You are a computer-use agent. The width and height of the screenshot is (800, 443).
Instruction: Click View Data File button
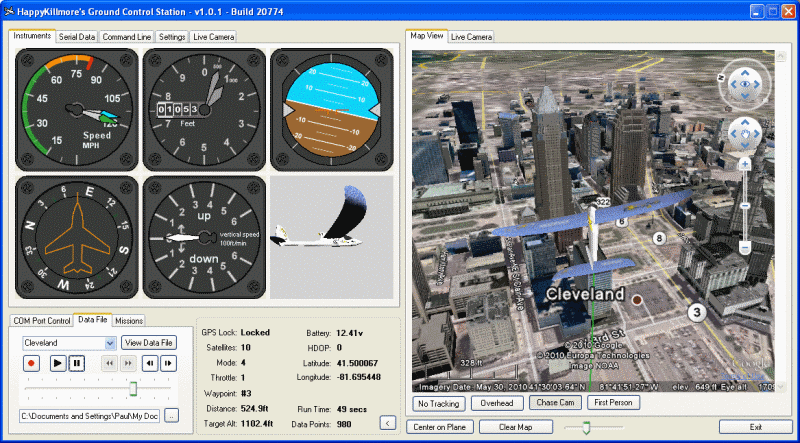[149, 343]
